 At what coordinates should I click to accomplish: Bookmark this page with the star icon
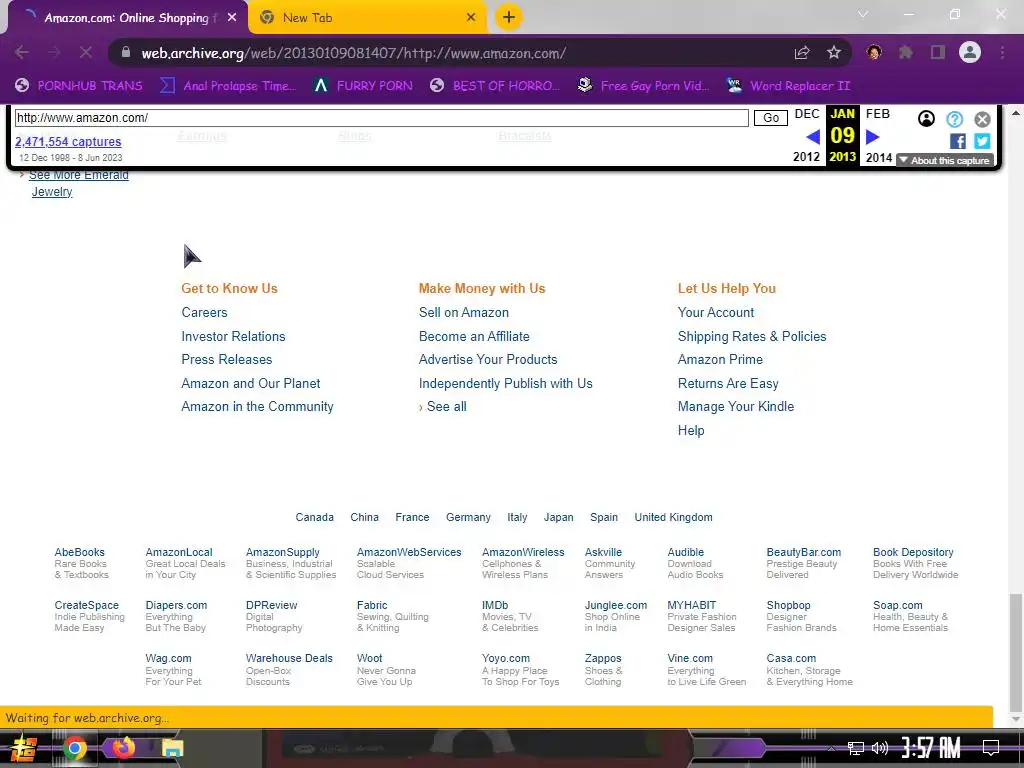click(834, 52)
